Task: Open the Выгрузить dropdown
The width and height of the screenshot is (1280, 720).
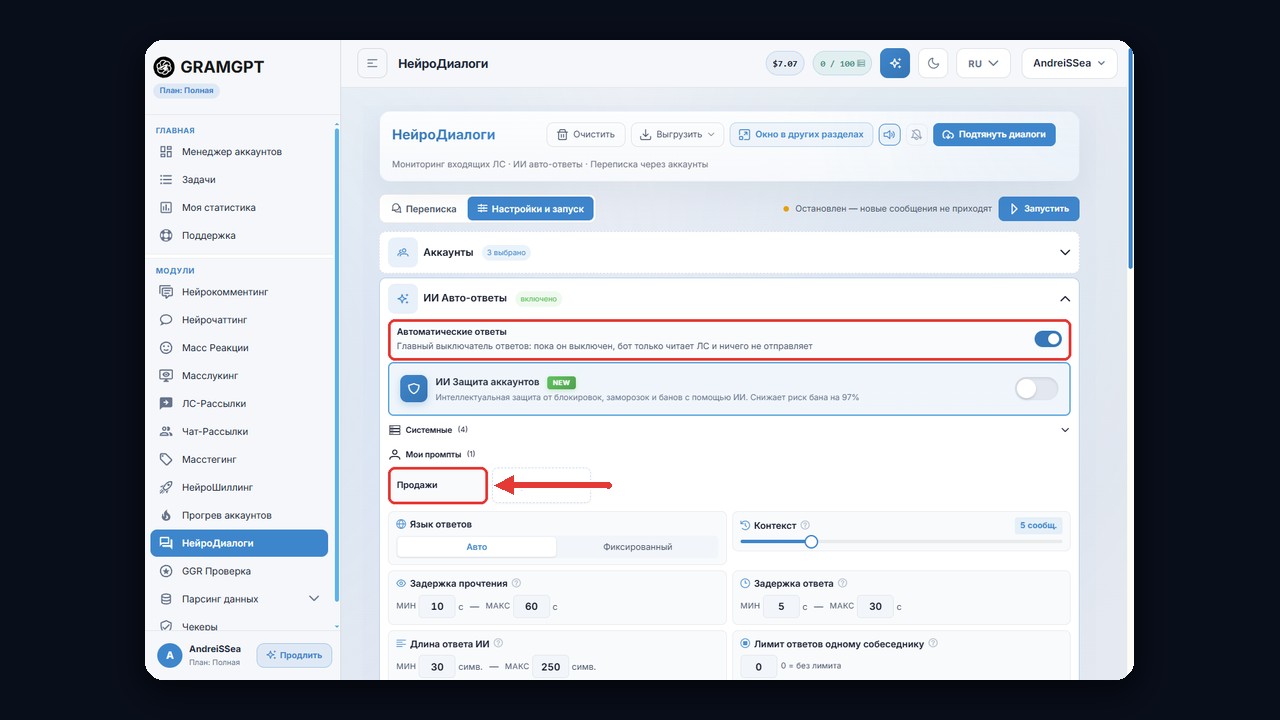Action: click(x=678, y=134)
